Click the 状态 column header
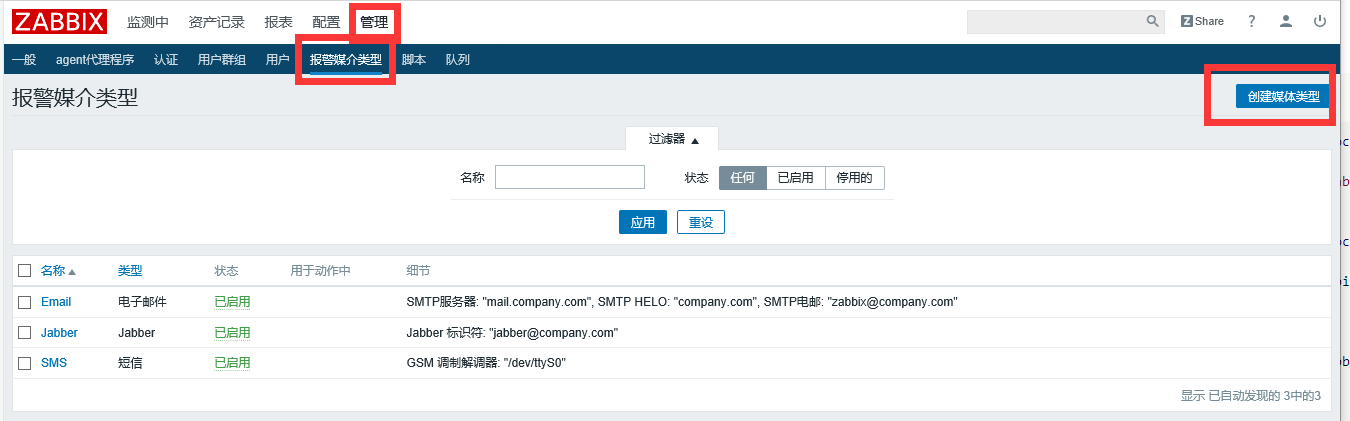The image size is (1350, 421). pyautogui.click(x=226, y=271)
